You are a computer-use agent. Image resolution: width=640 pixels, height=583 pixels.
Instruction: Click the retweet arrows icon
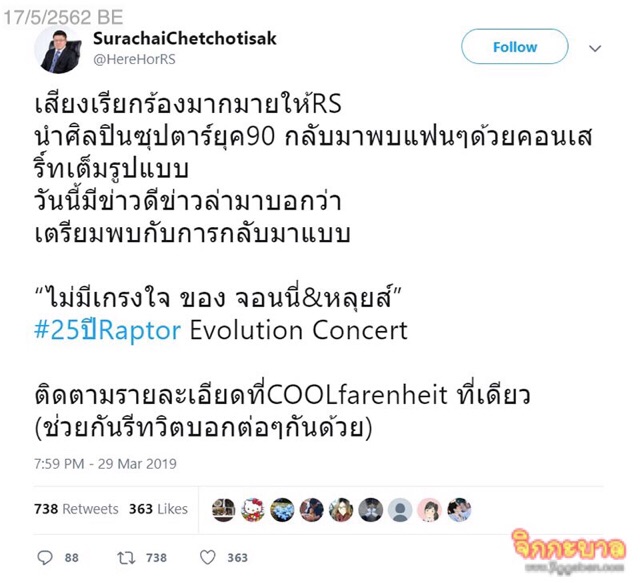click(x=126, y=558)
